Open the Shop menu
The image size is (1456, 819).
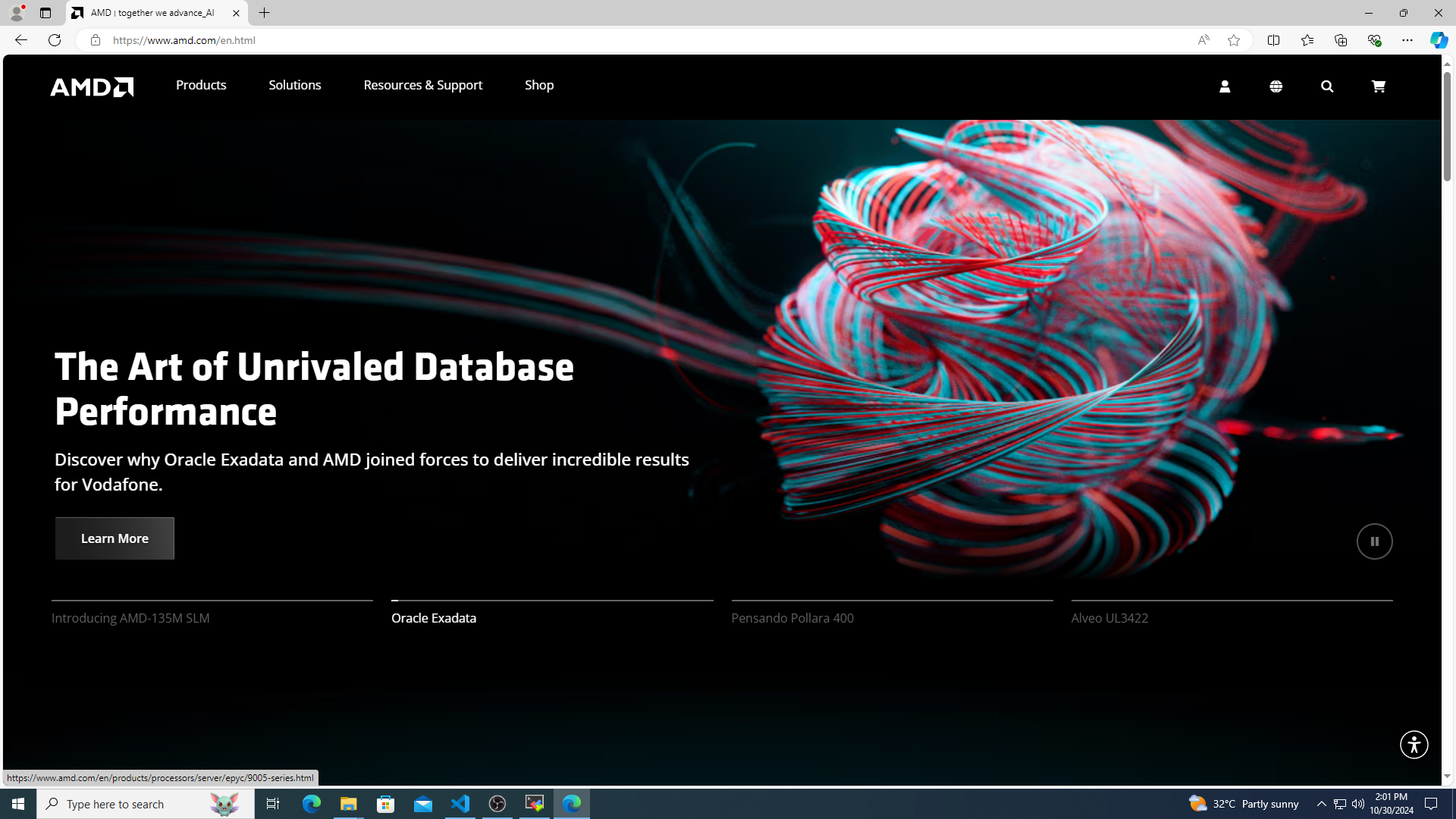(x=539, y=85)
